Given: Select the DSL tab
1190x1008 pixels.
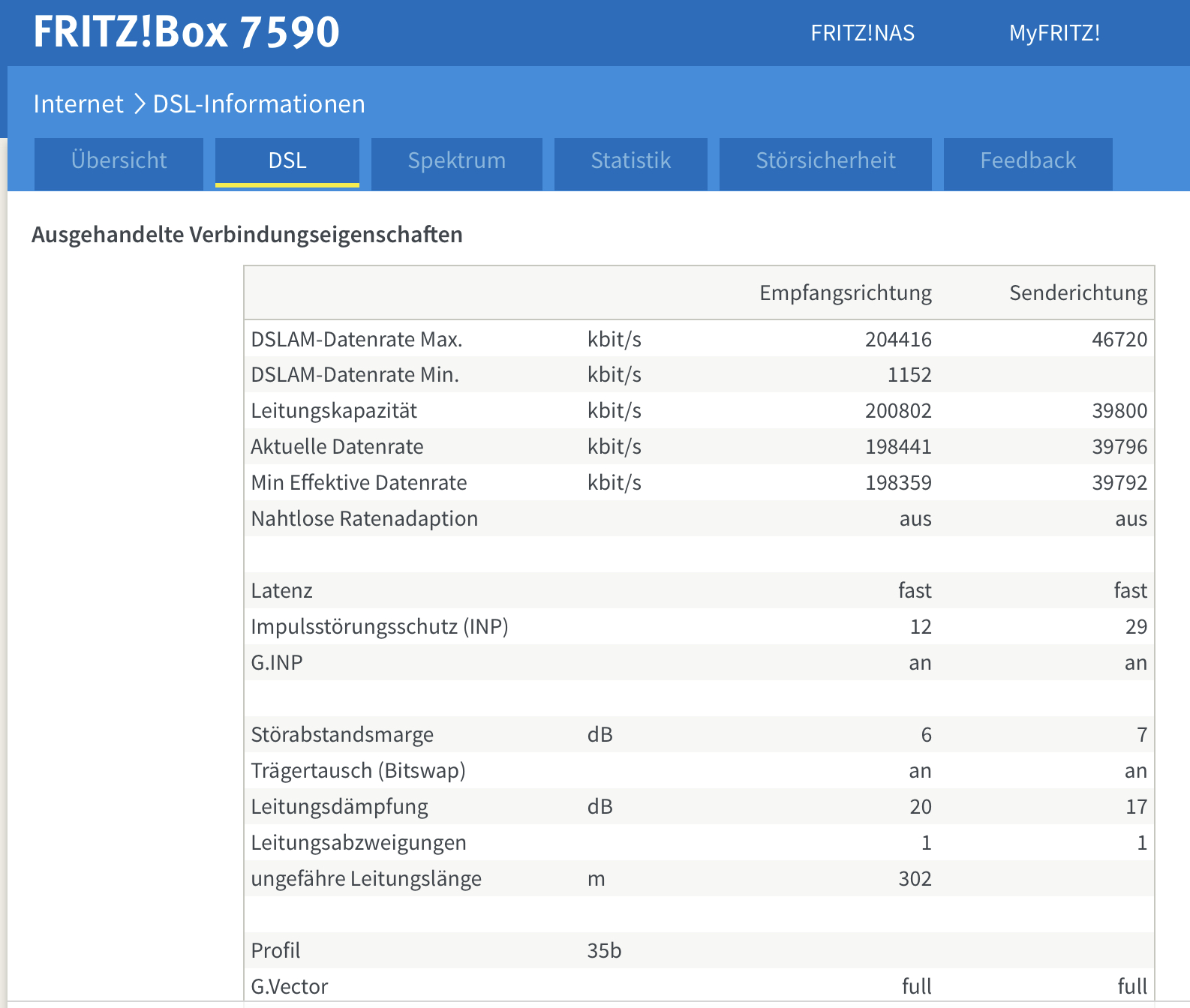Looking at the screenshot, I should coord(287,163).
